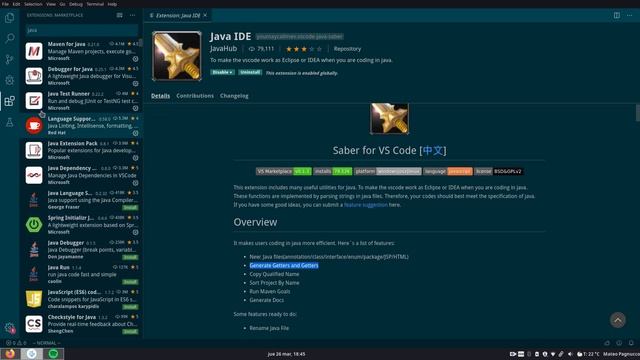Open Firefox from the taskbar
640x360 pixels.
pyautogui.click(x=11, y=353)
